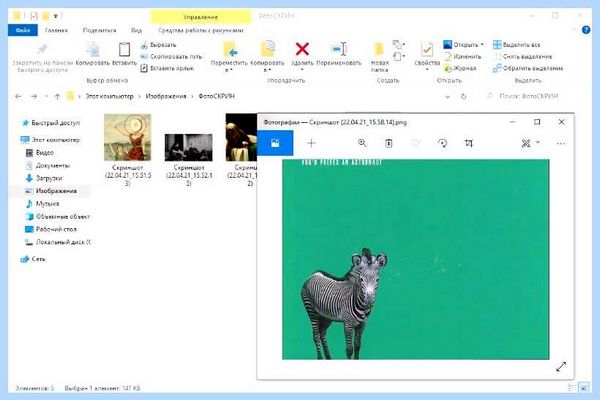Screen dimensions: 600x400
Task: Crop the photo in Фотографии
Action: 469,143
